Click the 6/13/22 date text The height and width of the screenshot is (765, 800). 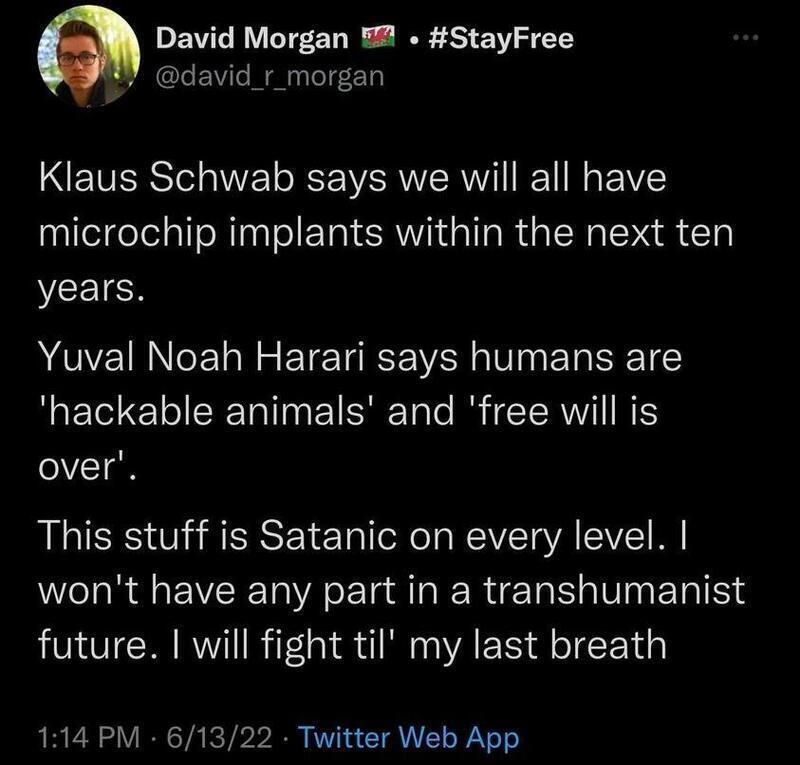(x=219, y=737)
